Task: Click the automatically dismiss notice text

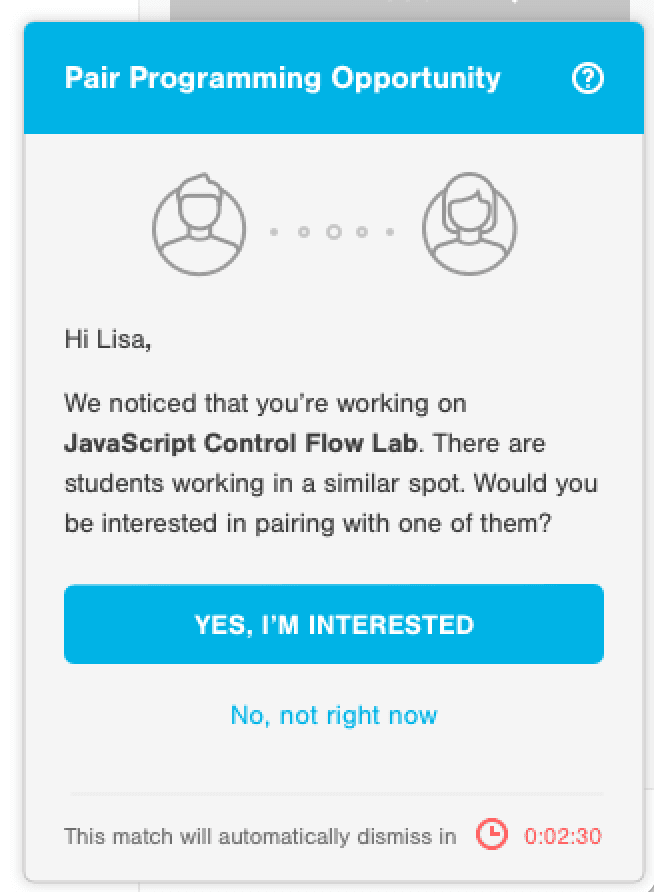Action: [260, 836]
